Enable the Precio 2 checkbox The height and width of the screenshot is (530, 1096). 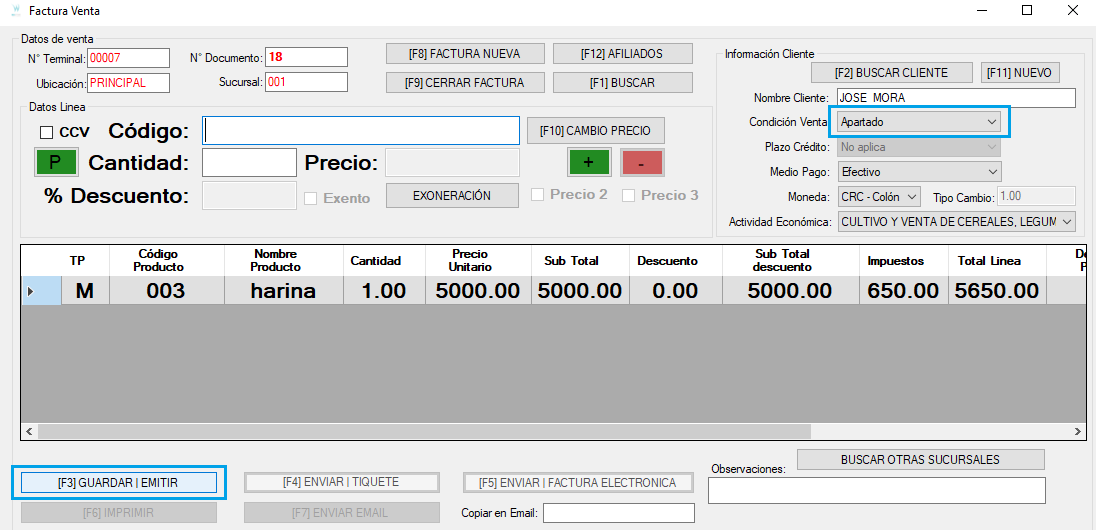[537, 195]
